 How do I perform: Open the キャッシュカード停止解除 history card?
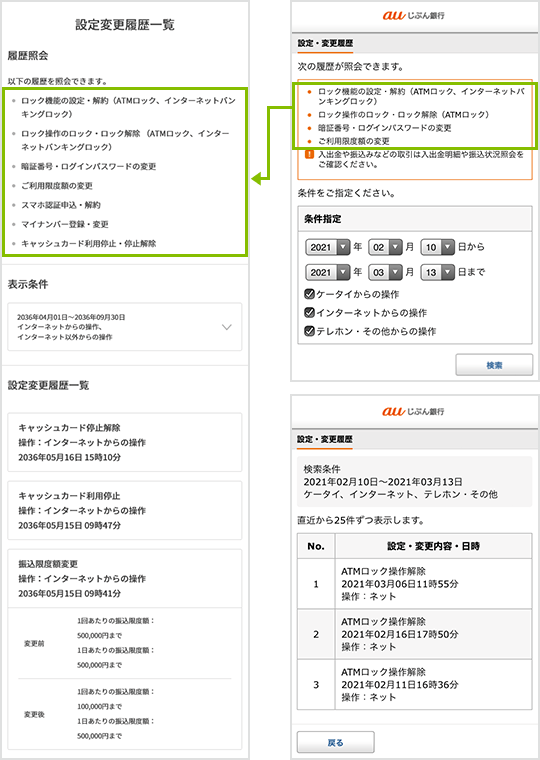125,443
